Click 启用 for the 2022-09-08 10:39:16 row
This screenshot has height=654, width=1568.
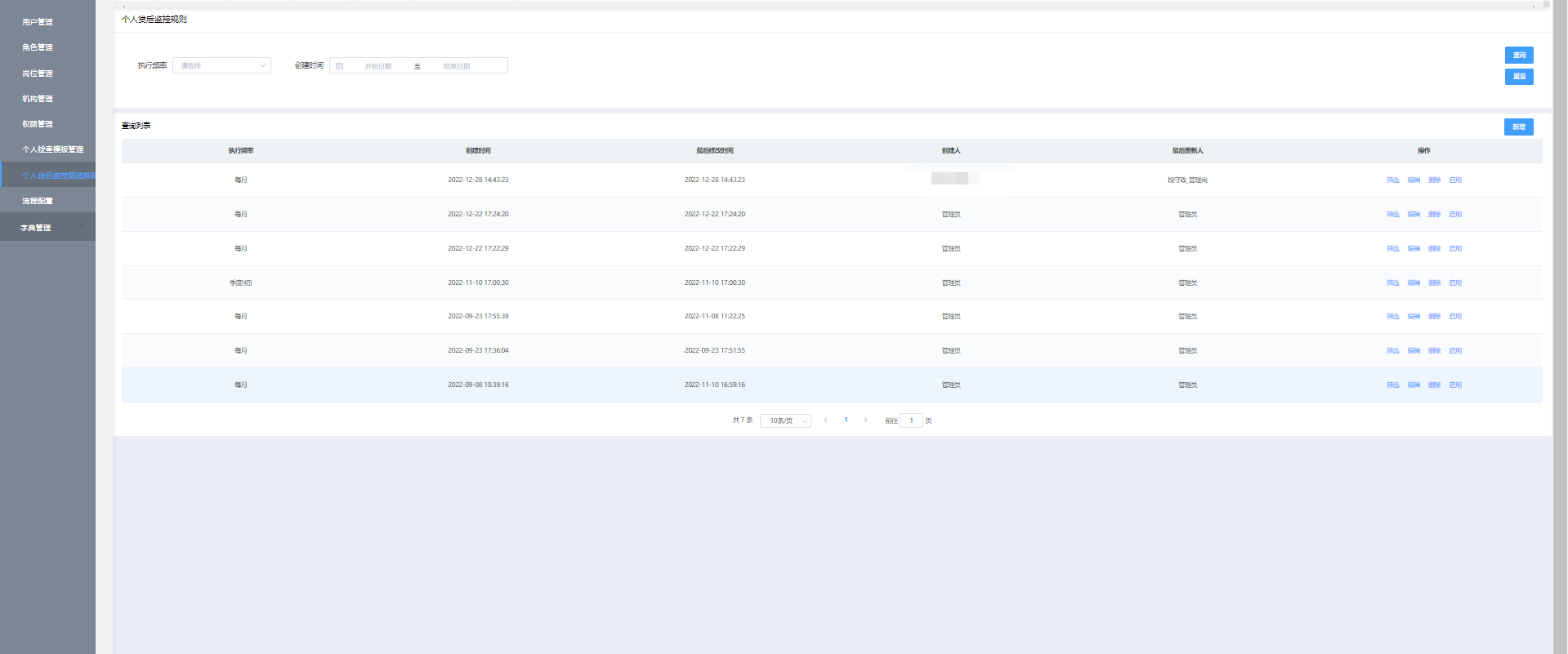click(1455, 385)
